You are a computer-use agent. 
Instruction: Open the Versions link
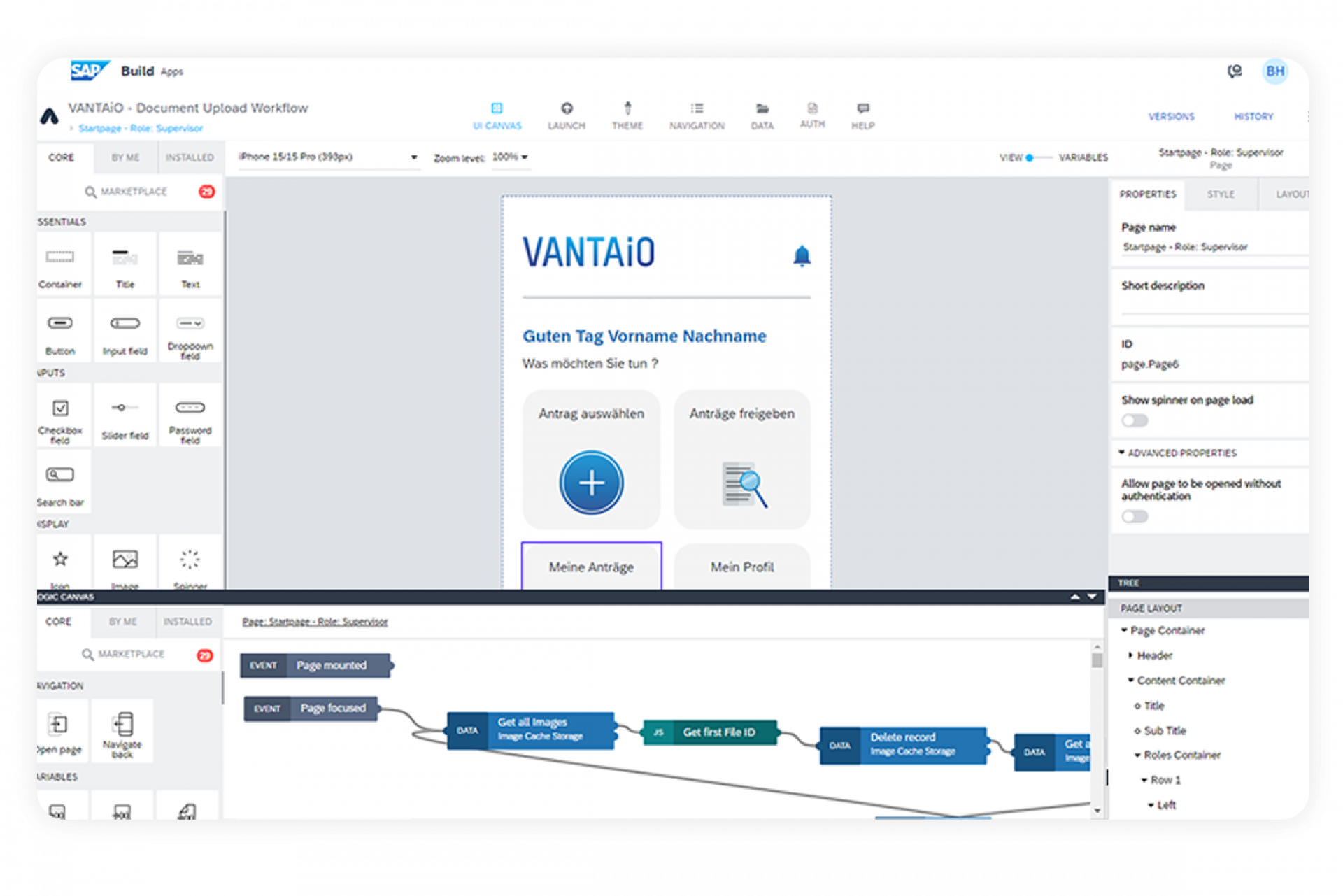[x=1171, y=117]
